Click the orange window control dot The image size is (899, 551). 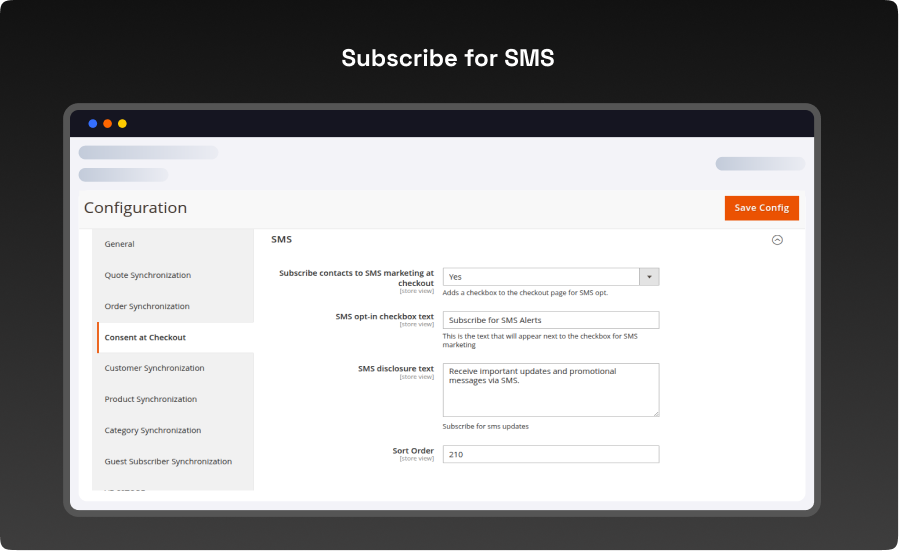pos(108,124)
